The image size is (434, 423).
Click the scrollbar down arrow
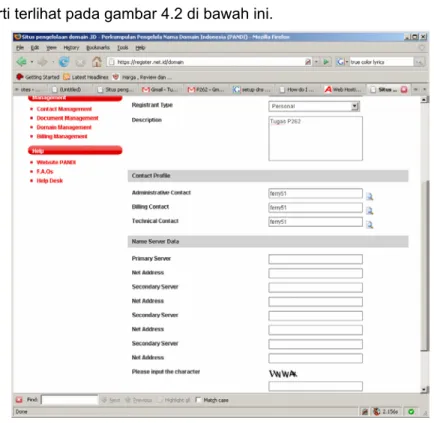pos(424,389)
